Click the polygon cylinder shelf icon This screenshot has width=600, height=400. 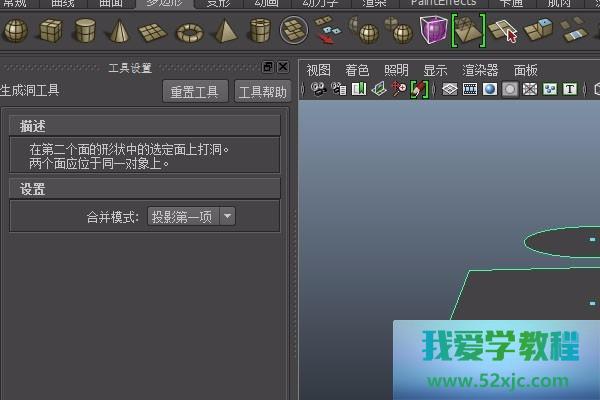point(85,32)
